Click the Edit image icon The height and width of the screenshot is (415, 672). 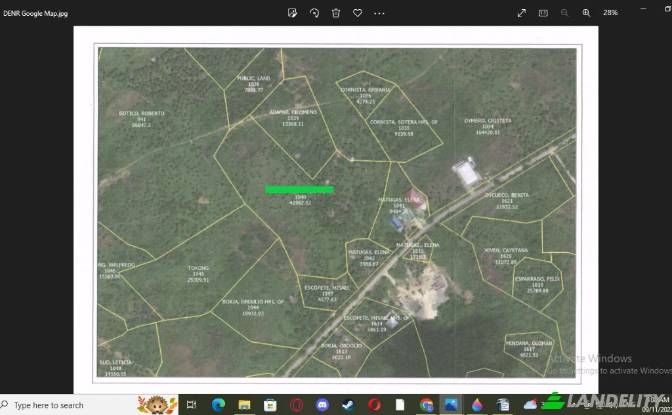[x=292, y=13]
